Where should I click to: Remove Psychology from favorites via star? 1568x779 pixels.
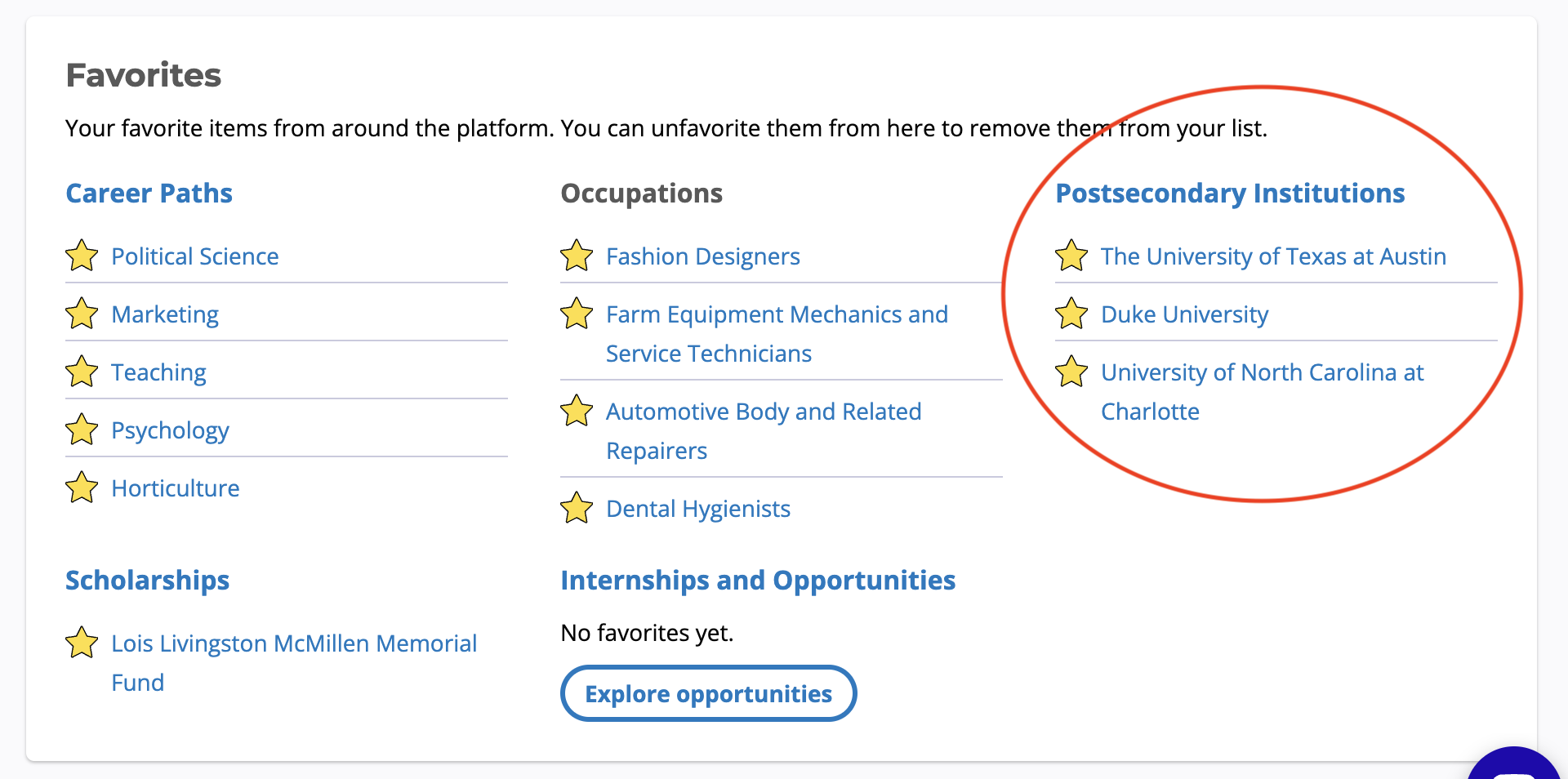tap(82, 430)
